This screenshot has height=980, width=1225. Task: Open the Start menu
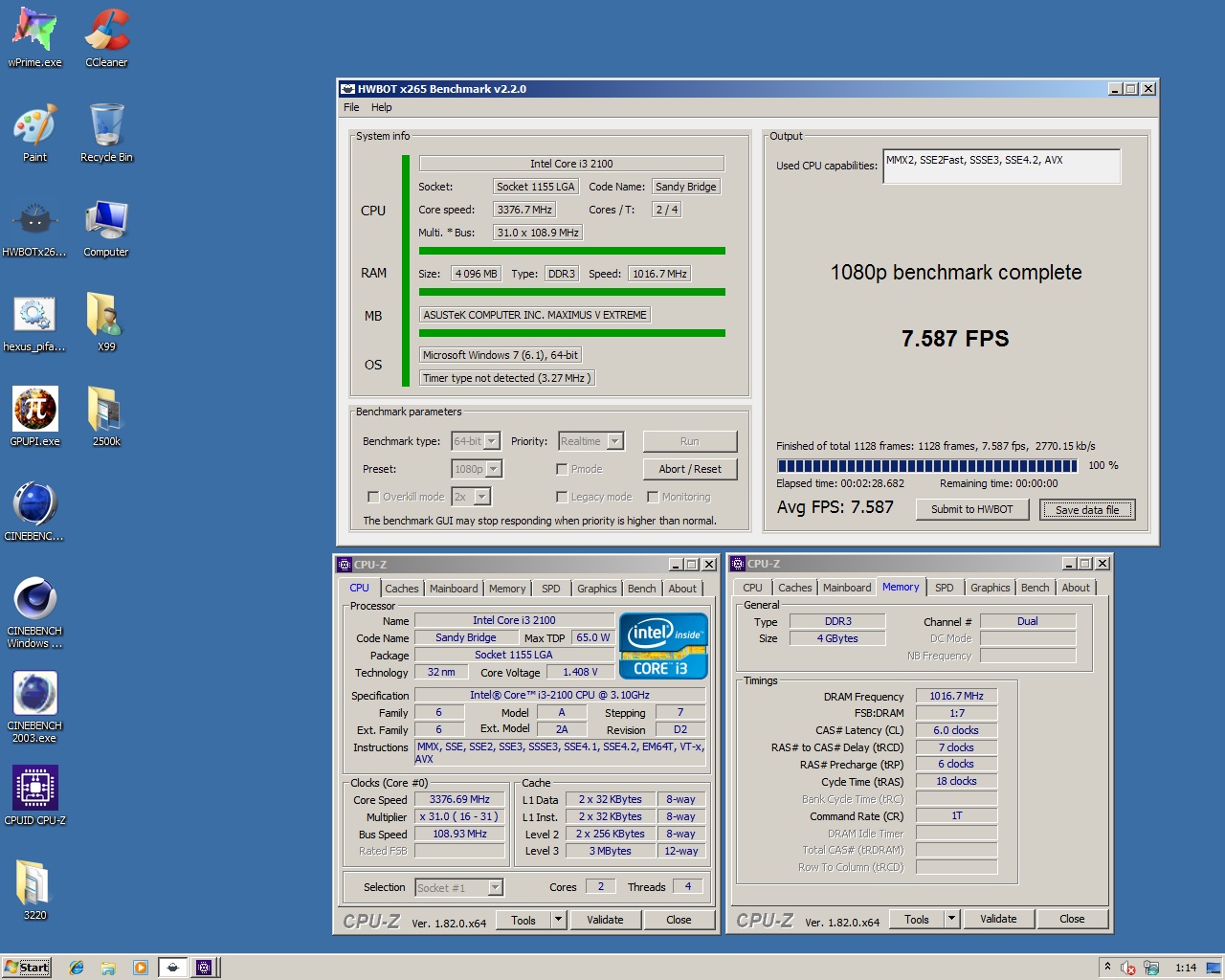pyautogui.click(x=27, y=968)
